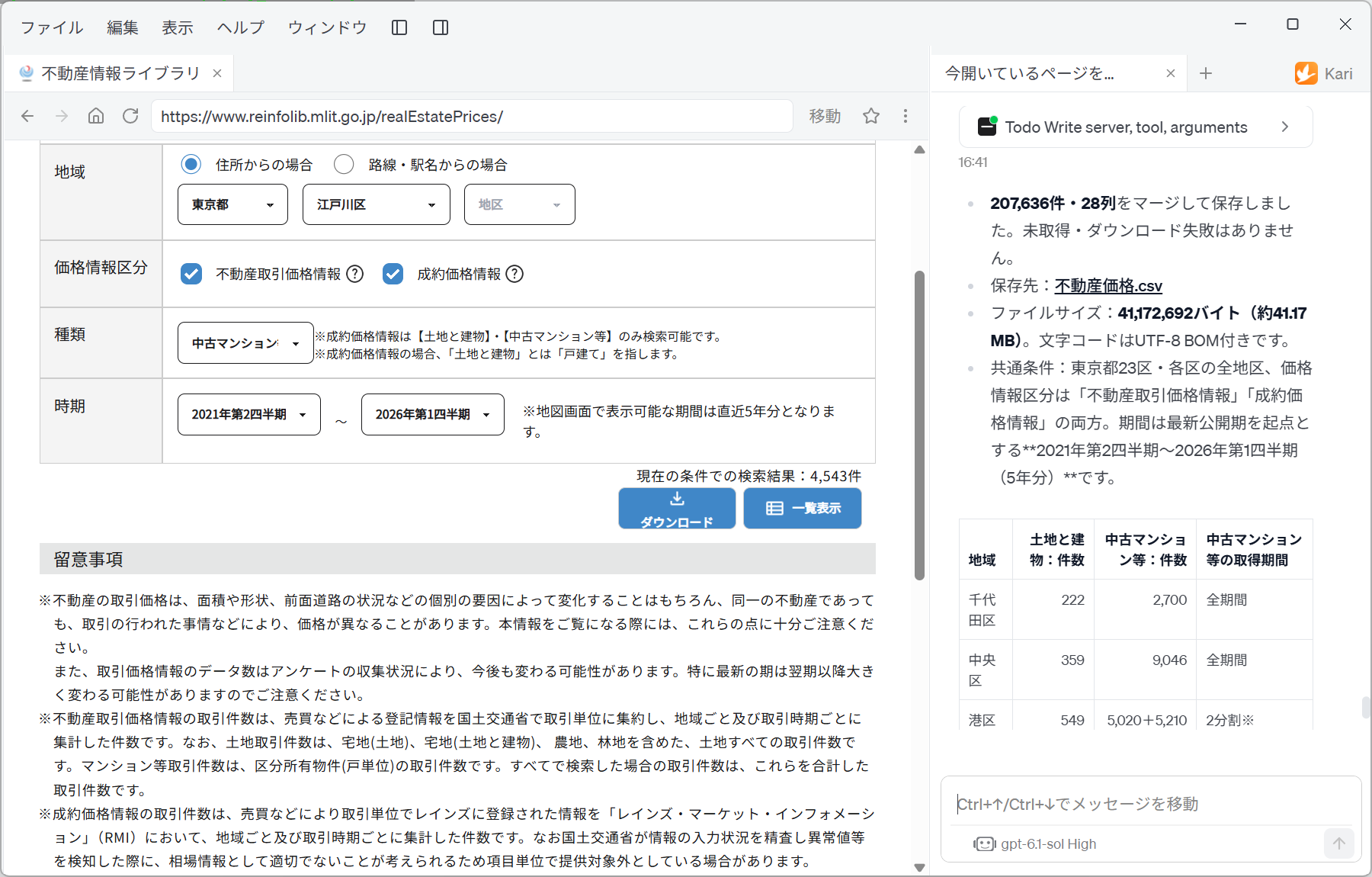Select the 住所からの場合 radio button

191,164
